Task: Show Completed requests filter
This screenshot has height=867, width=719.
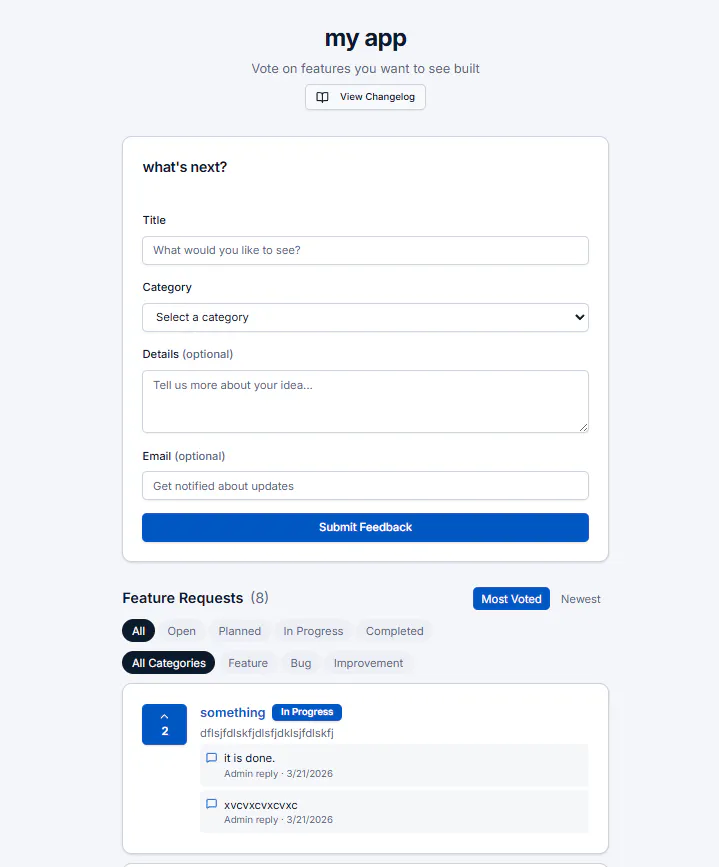Action: point(394,631)
